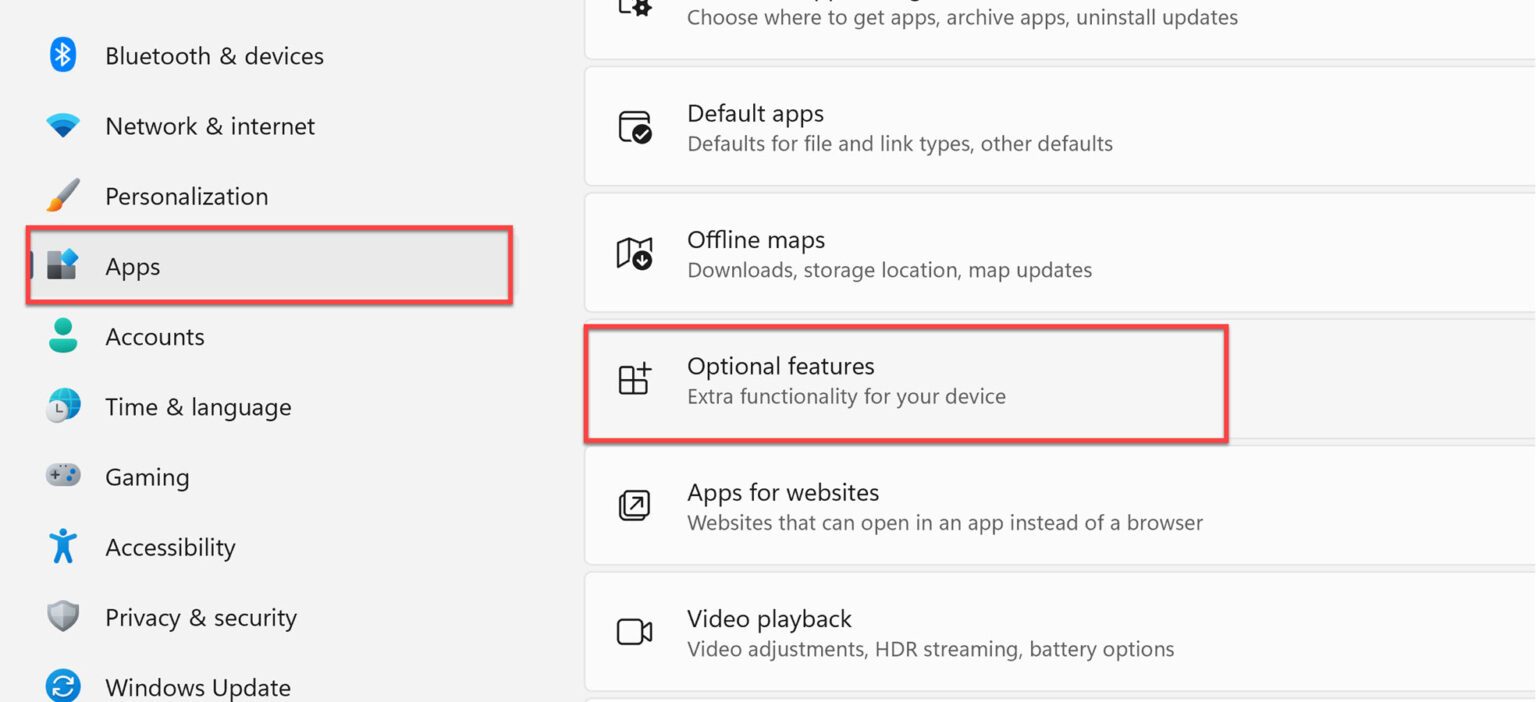Click the Optional features icon
The image size is (1536, 702).
coord(635,379)
